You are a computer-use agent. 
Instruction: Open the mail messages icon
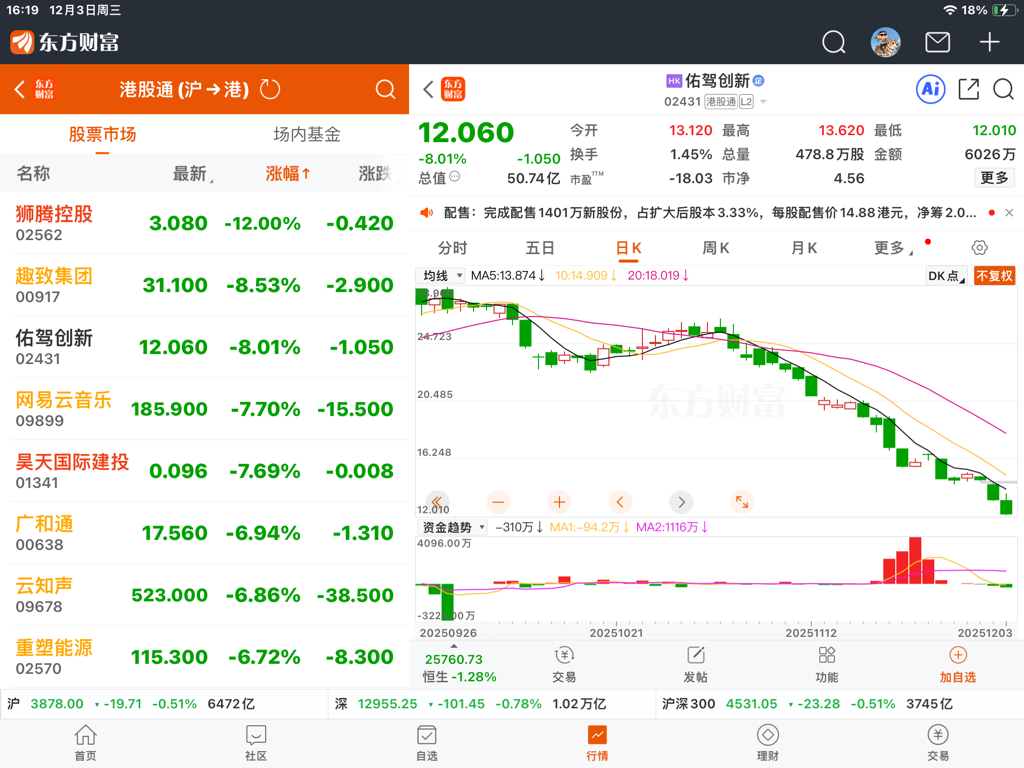click(x=937, y=42)
